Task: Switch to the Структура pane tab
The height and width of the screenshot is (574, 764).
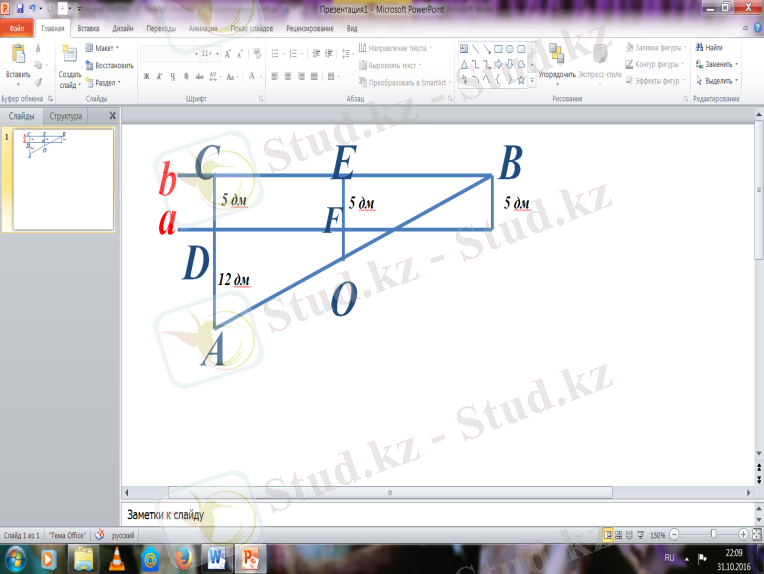Action: tap(66, 117)
